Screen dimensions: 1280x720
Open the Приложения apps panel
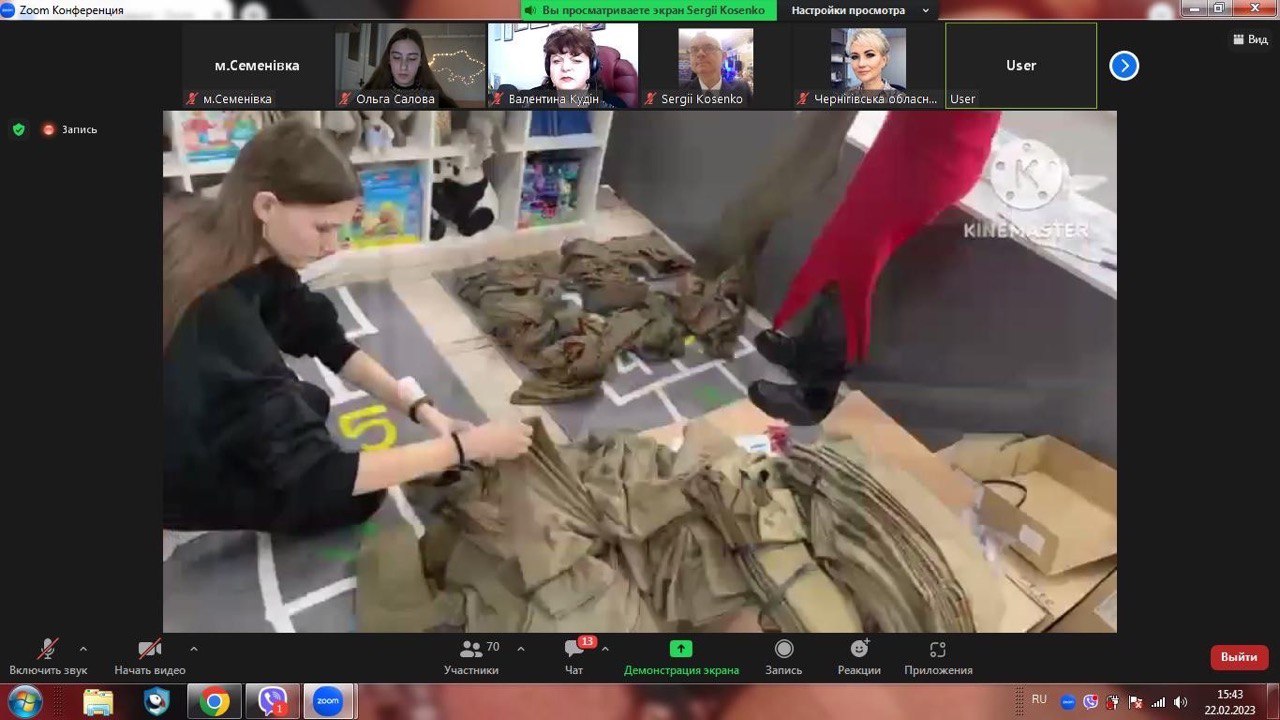pos(938,658)
